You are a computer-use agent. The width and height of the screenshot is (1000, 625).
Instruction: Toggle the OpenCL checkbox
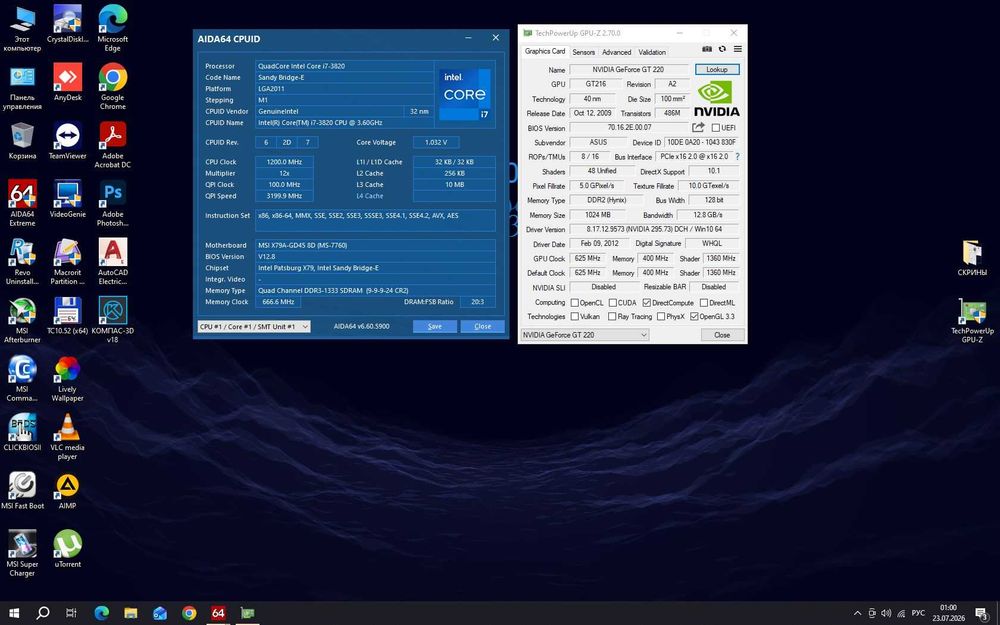click(575, 303)
